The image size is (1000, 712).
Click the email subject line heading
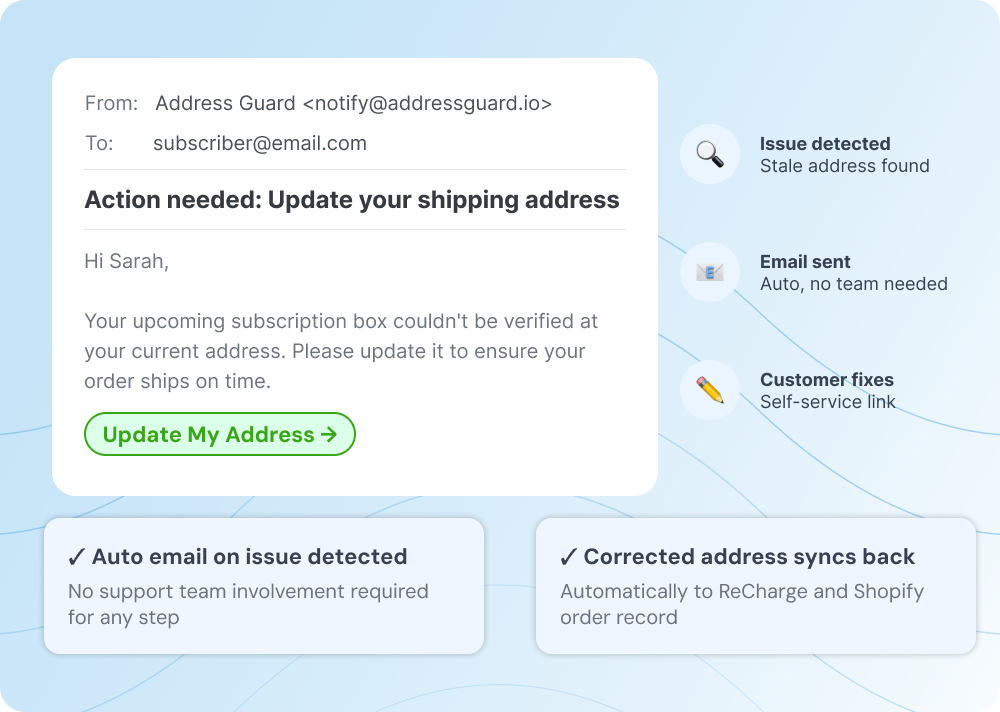click(352, 200)
